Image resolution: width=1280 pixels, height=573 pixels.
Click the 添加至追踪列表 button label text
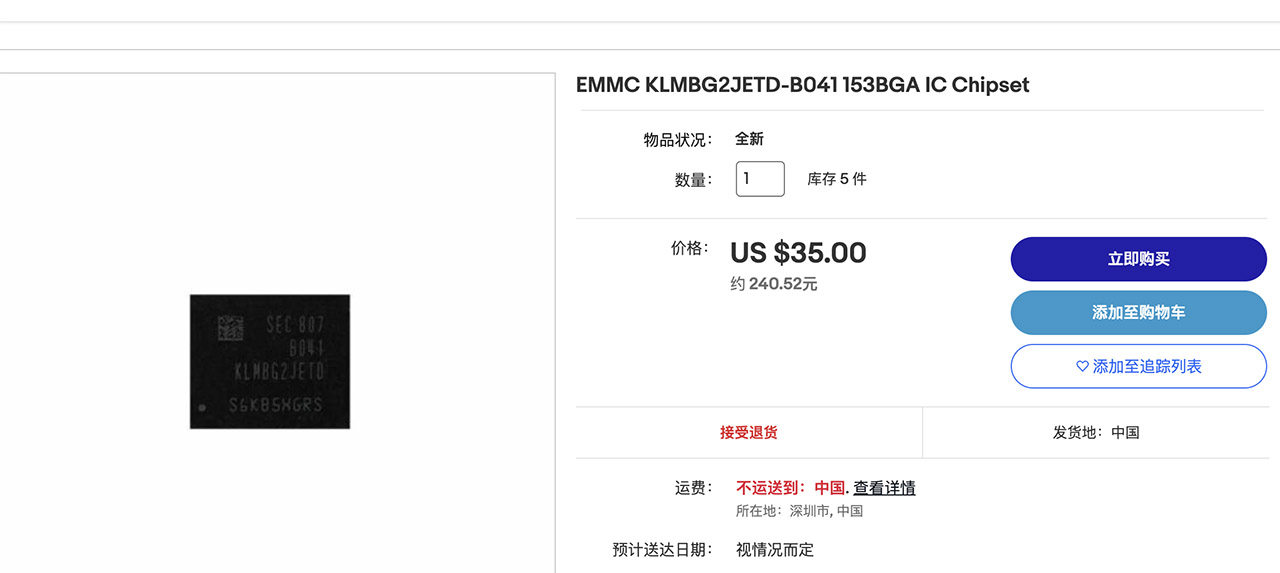pos(1147,367)
